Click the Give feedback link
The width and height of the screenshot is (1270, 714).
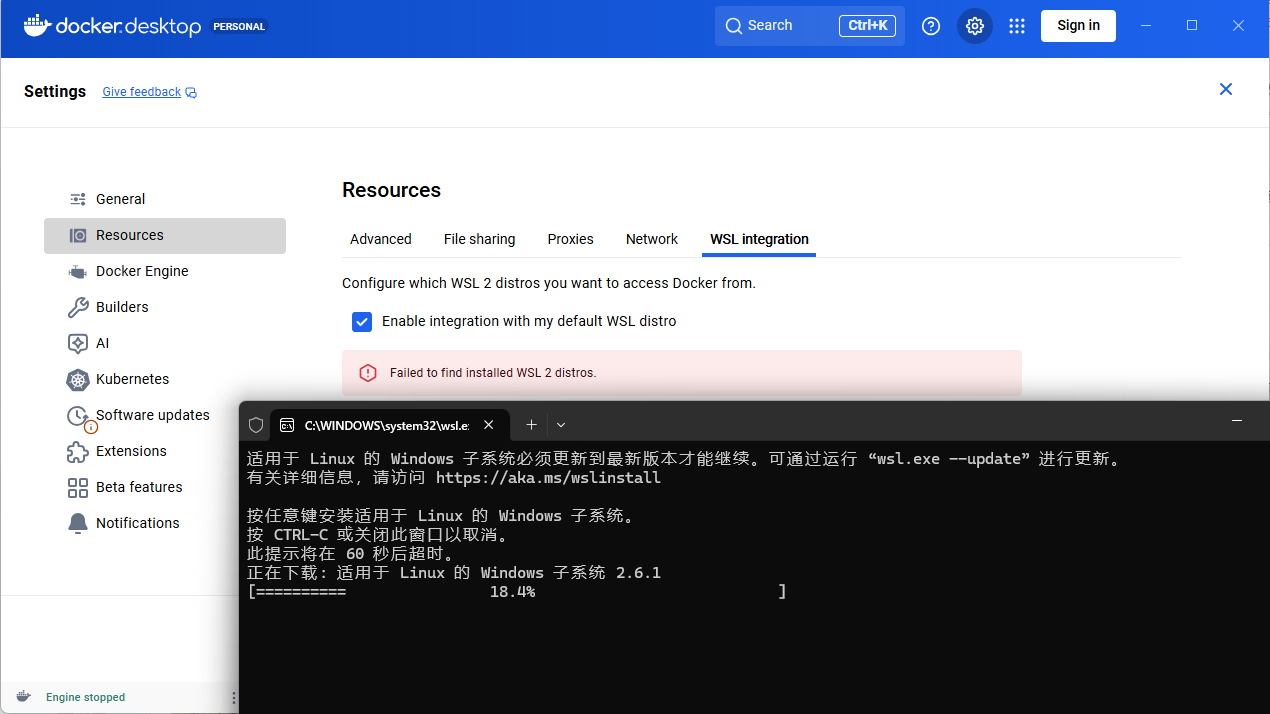[142, 92]
